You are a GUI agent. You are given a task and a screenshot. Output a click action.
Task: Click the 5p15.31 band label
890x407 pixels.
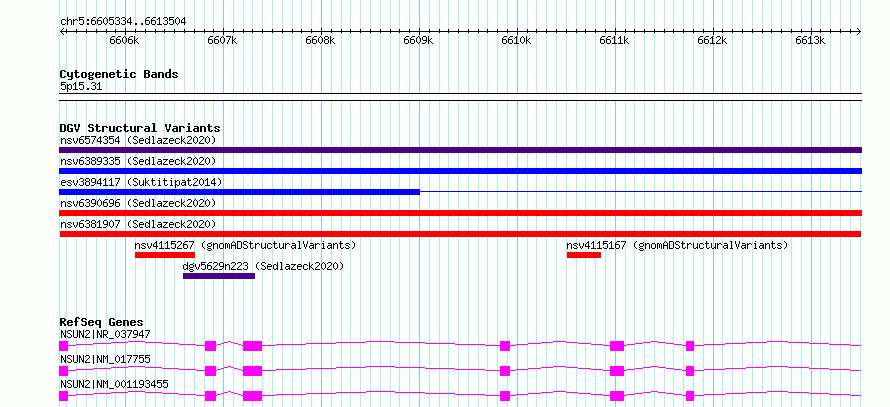[81, 87]
